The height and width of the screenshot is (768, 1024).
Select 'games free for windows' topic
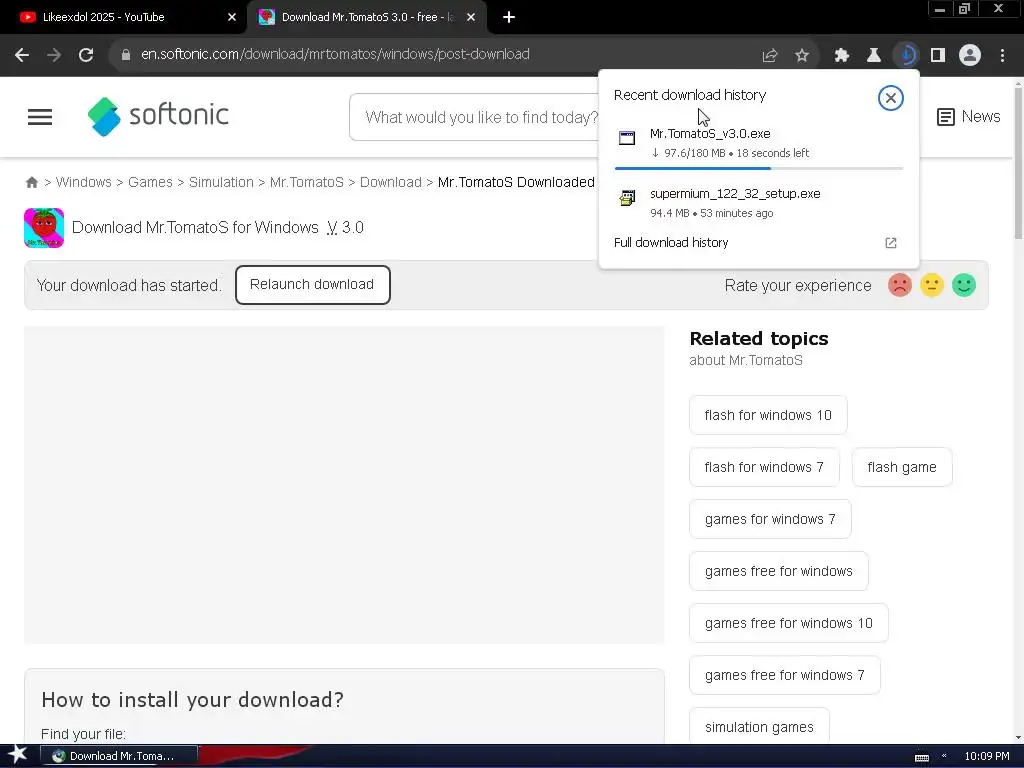778,571
